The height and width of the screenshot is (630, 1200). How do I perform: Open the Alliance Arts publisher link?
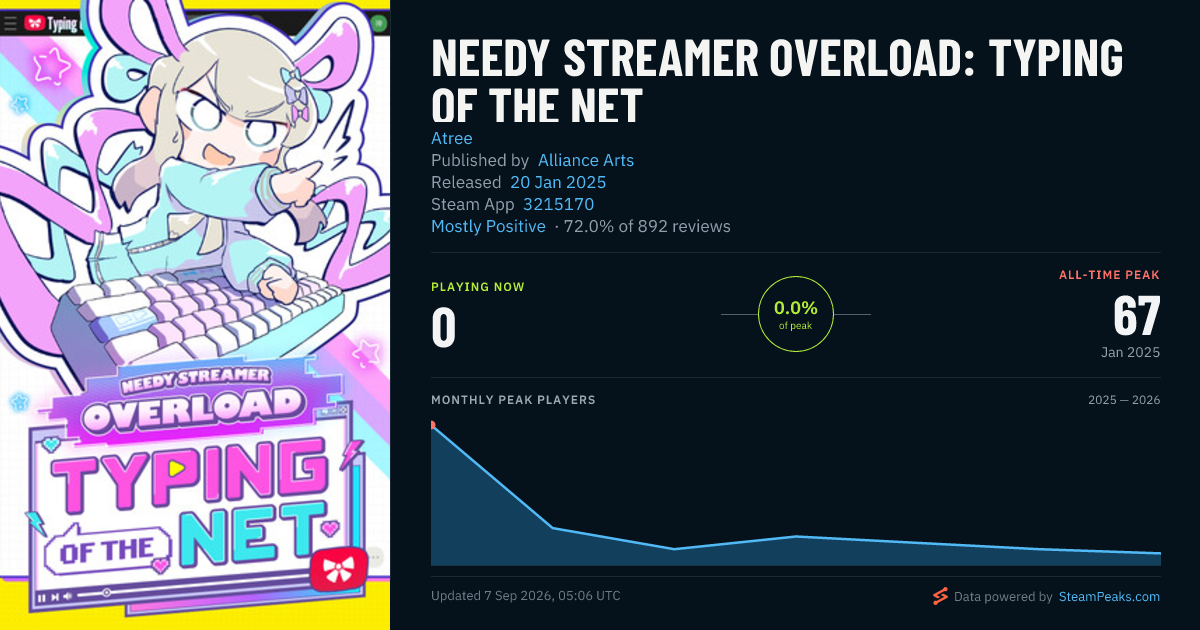[x=586, y=160]
